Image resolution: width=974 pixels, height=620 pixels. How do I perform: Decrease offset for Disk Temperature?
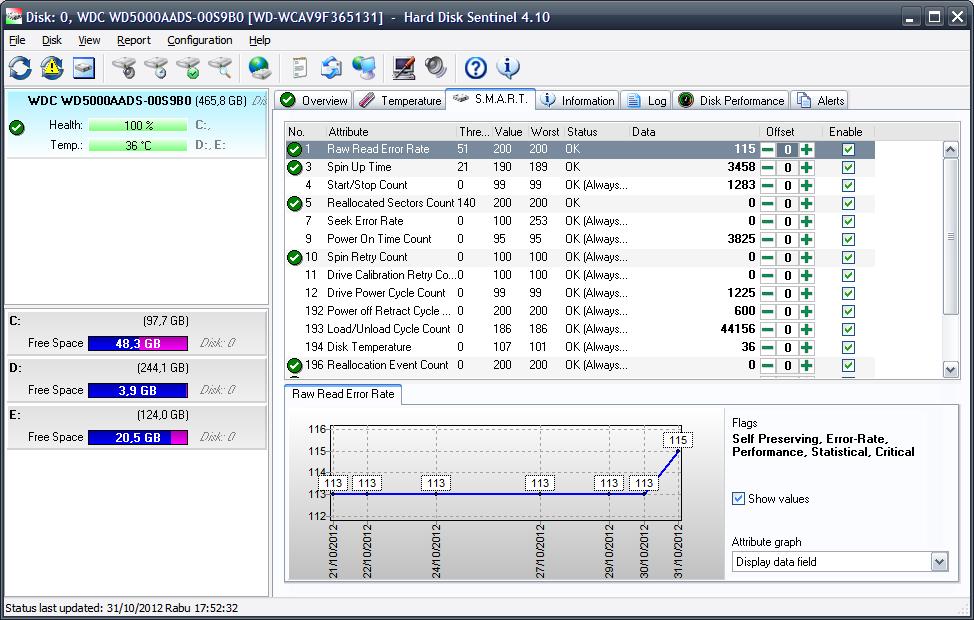[x=768, y=347]
